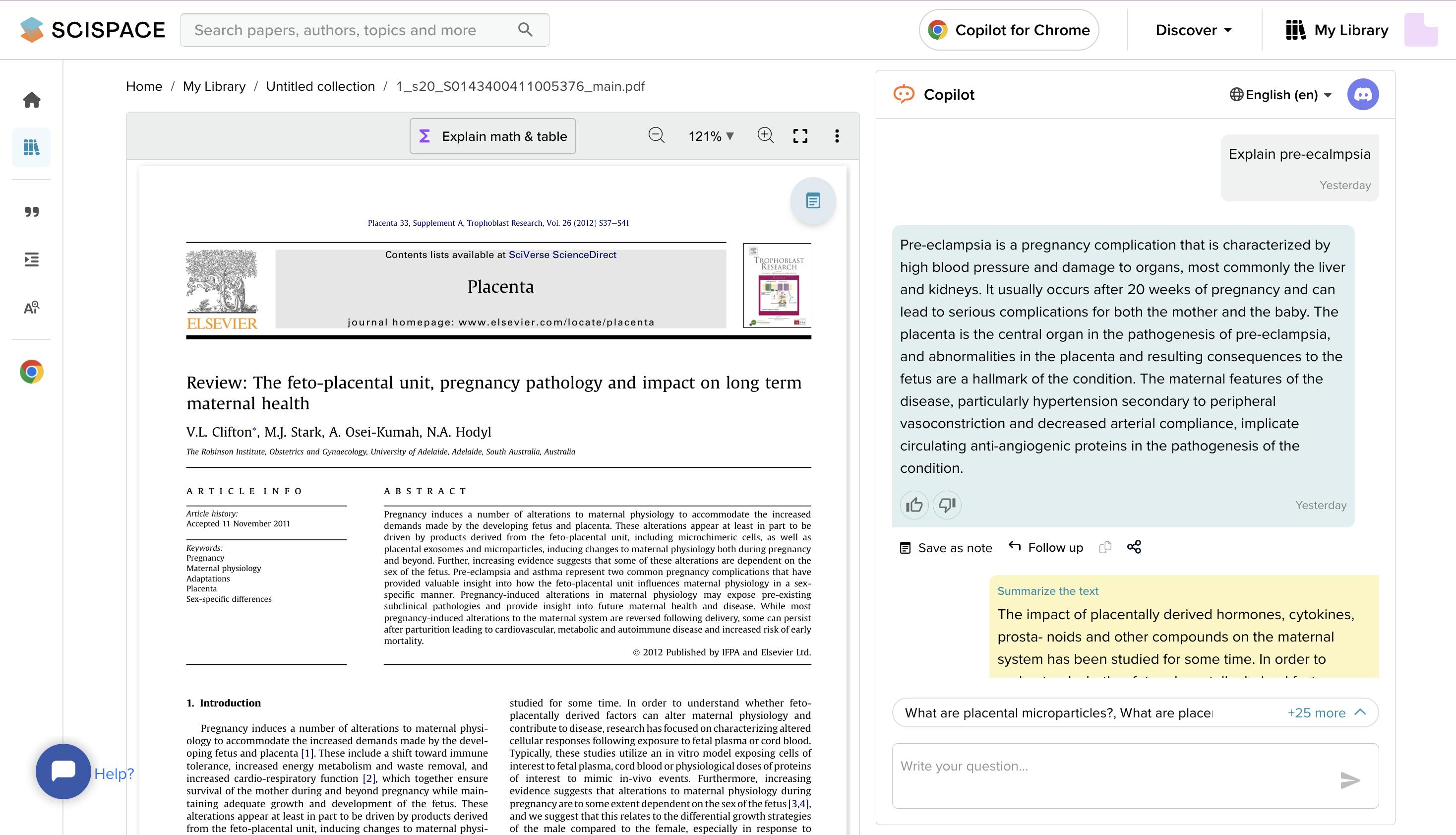Viewport: 1456px width, 835px height.
Task: Expand the Discover dropdown menu
Action: (1194, 30)
